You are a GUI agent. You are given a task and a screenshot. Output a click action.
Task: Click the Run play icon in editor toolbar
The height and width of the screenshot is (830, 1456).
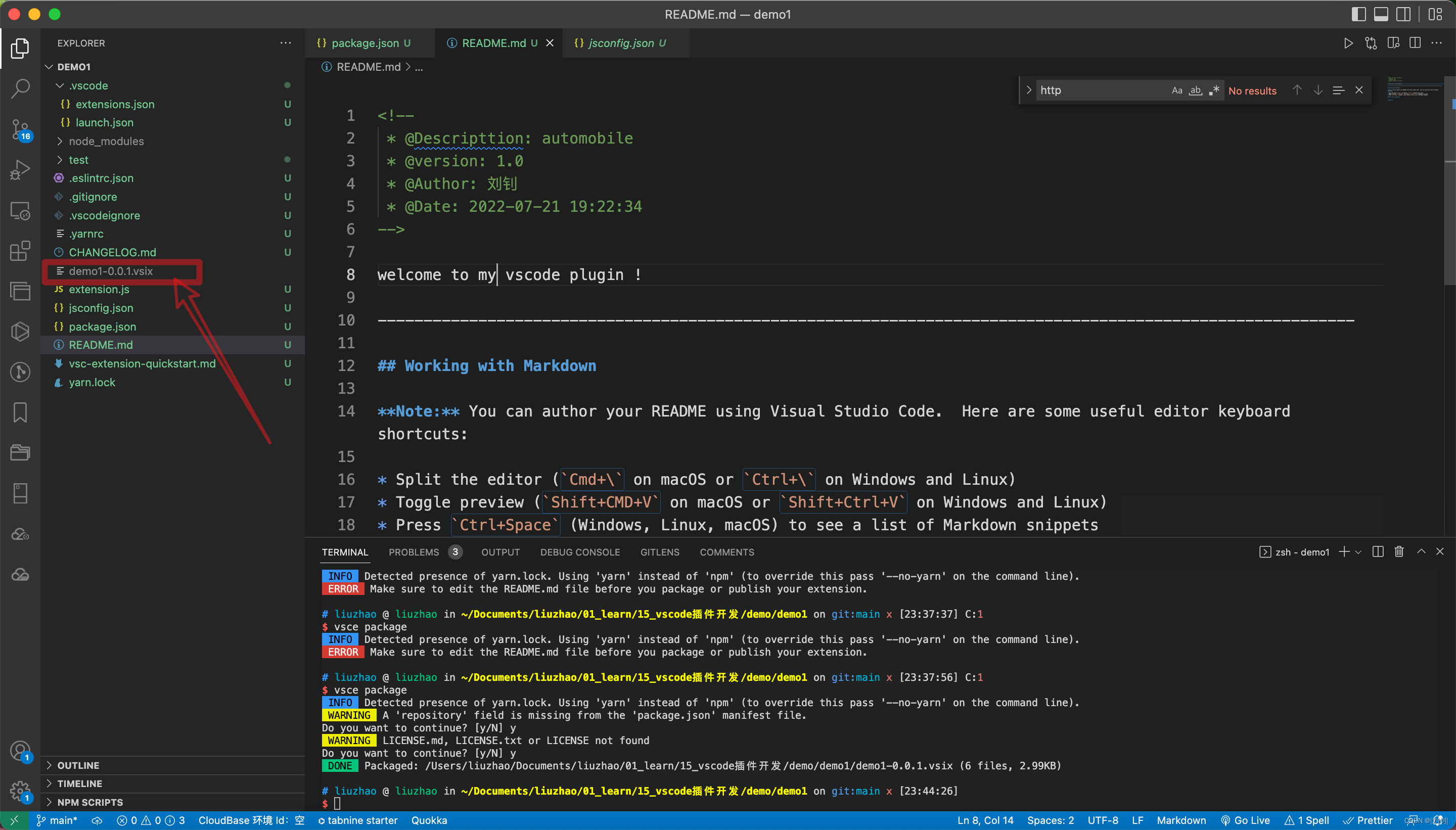[1348, 43]
